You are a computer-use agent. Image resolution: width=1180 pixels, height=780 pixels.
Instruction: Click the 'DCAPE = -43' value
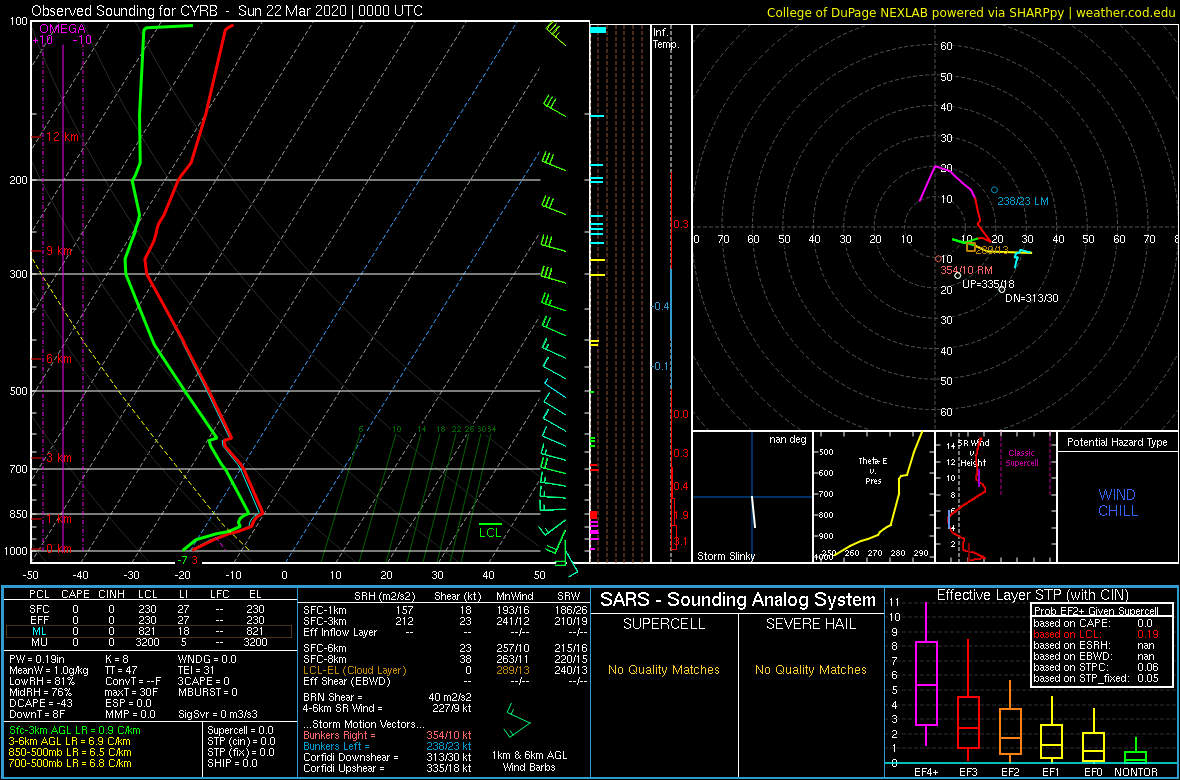[x=41, y=704]
